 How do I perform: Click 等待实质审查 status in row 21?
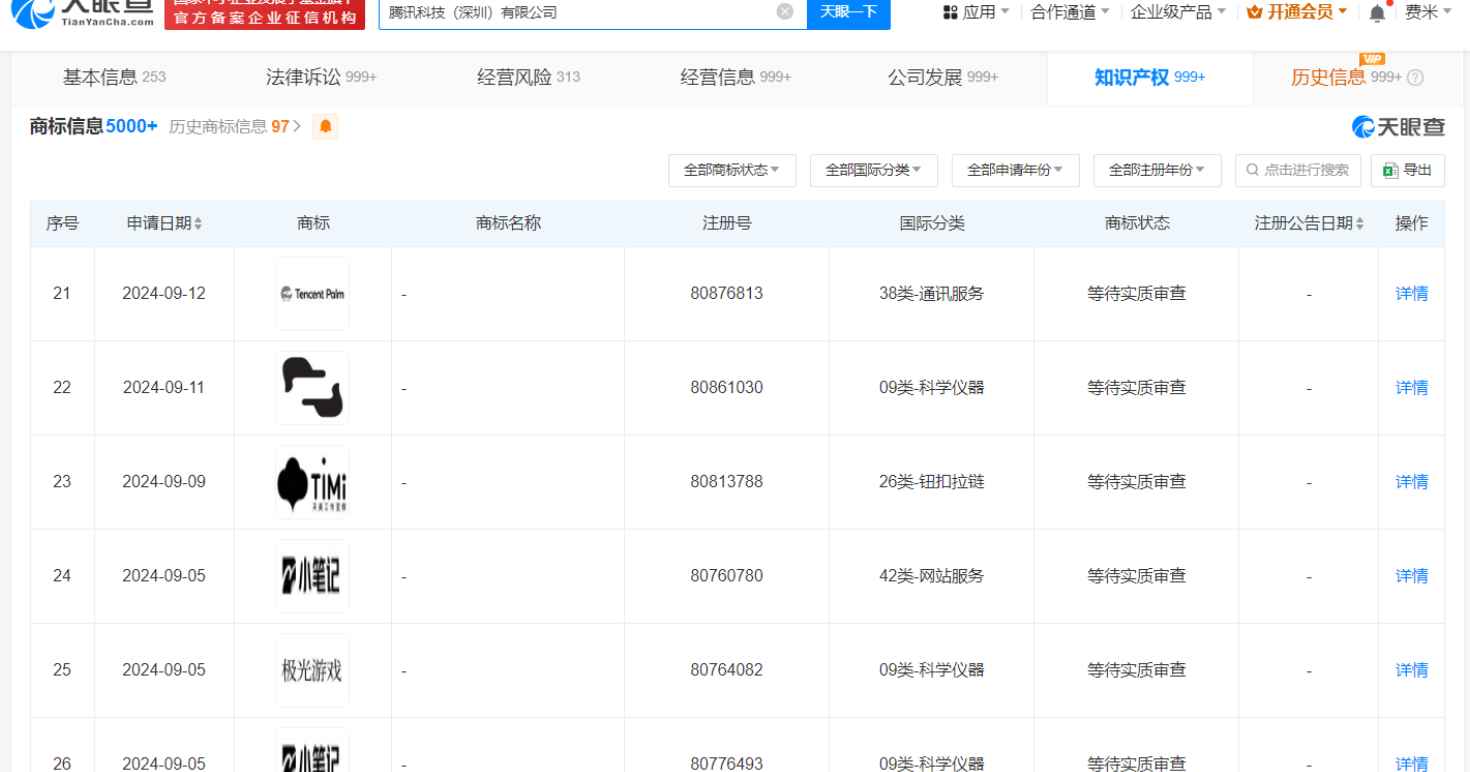[x=1137, y=294]
